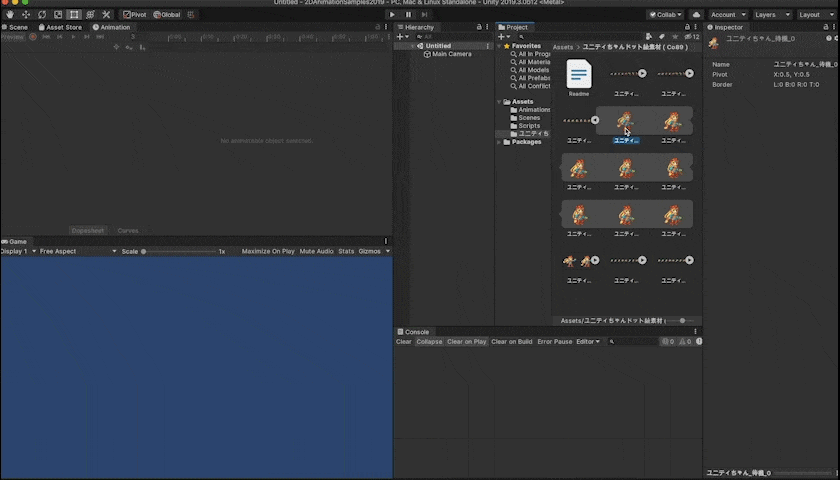Screen dimensions: 840x480
Task: Open the Free Aspect dropdown
Action: (x=78, y=251)
